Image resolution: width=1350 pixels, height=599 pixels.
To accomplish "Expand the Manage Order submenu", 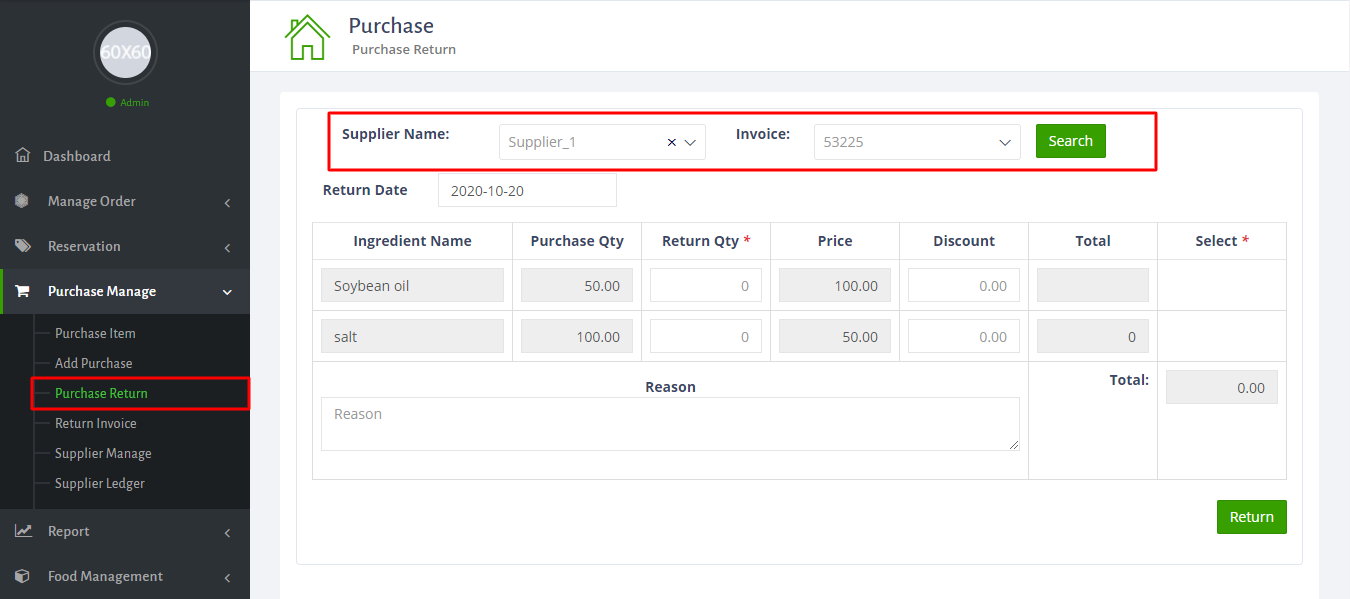I will click(x=227, y=202).
